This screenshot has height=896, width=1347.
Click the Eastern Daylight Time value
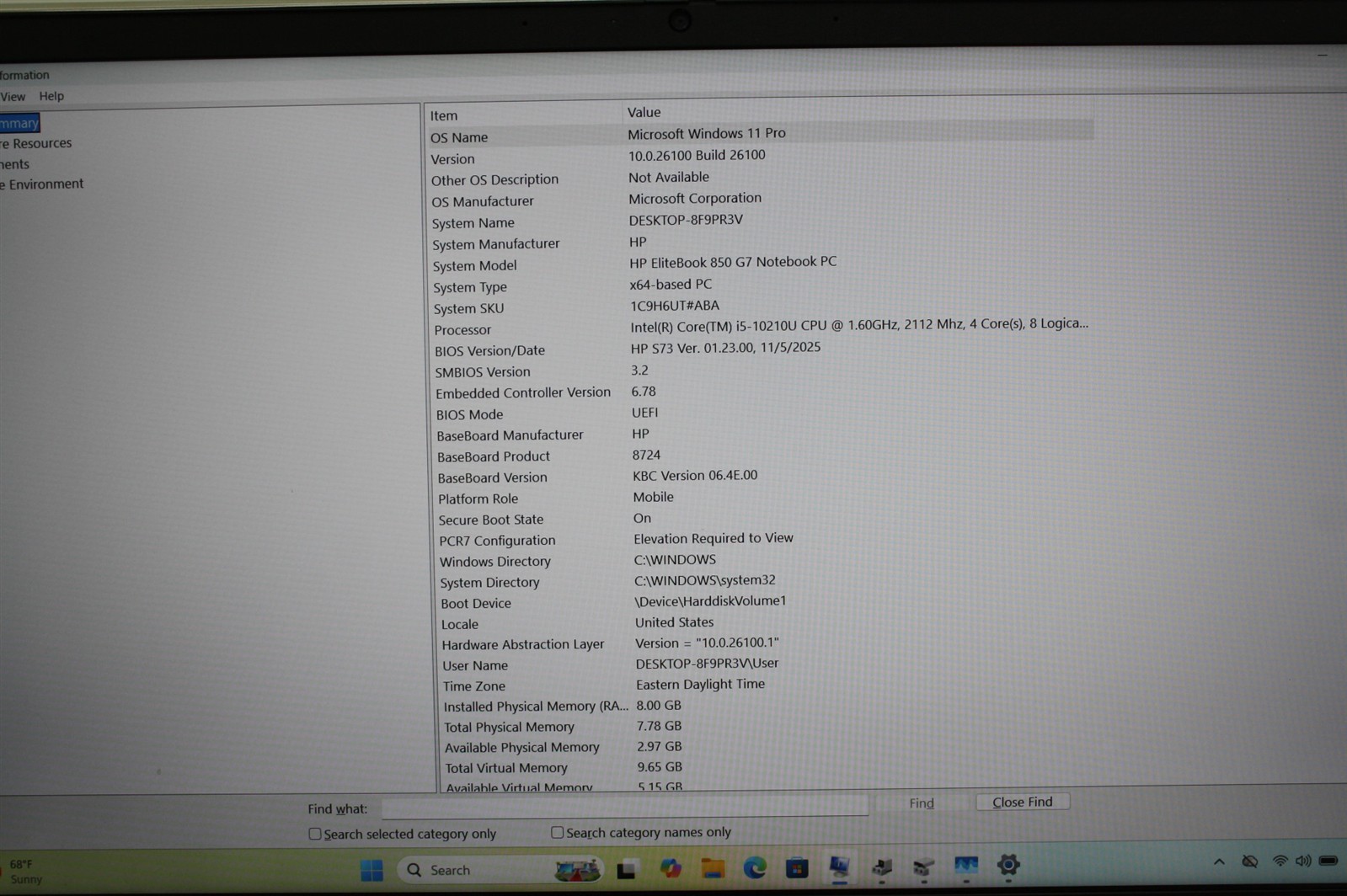pos(700,685)
